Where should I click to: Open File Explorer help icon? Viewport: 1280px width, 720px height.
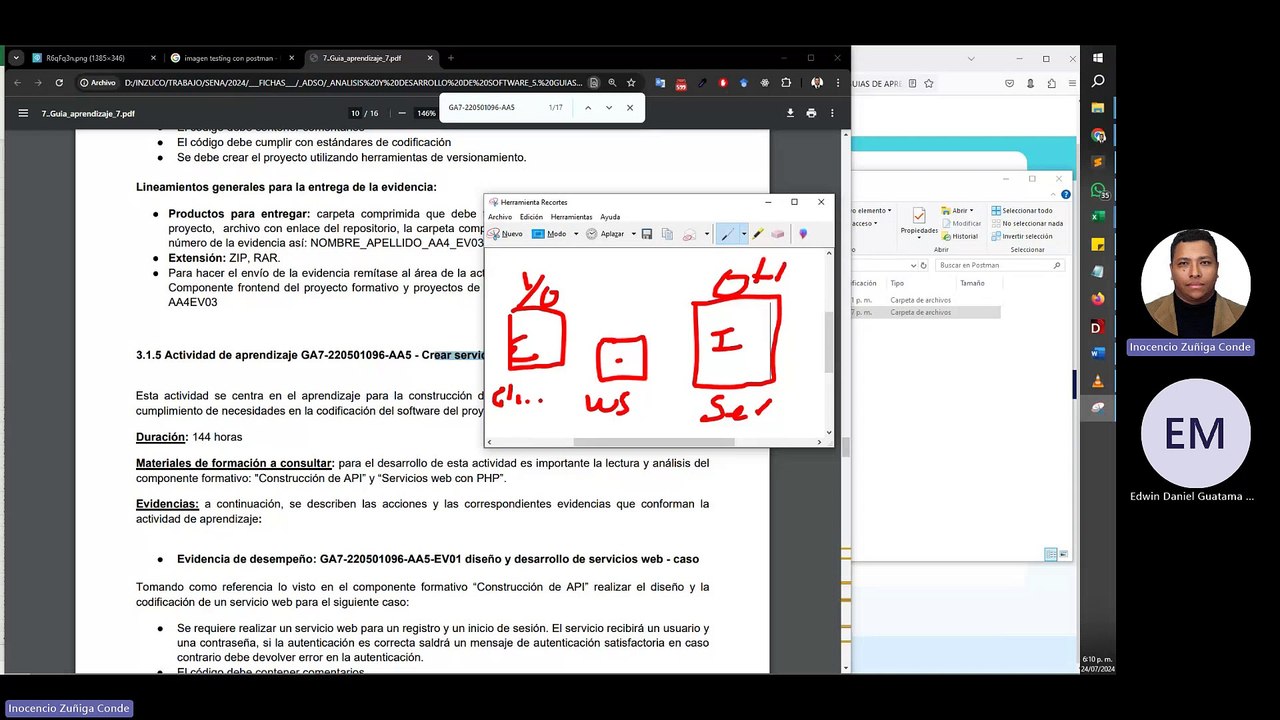(x=1066, y=194)
